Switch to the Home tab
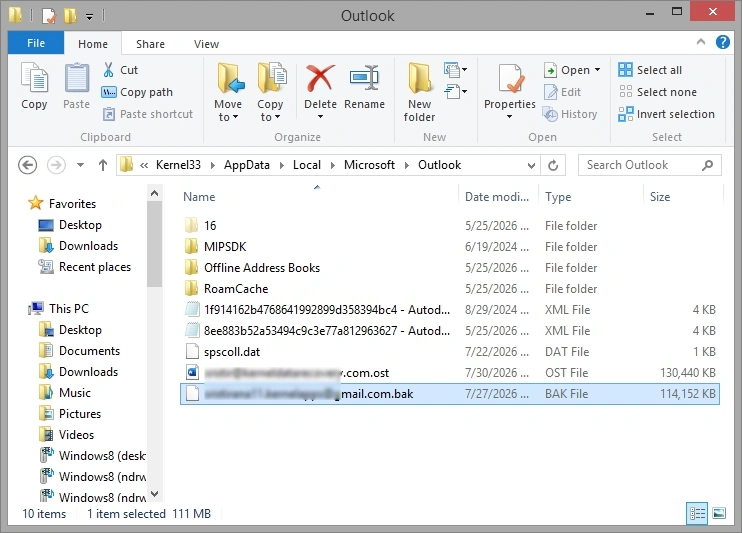 (x=93, y=44)
